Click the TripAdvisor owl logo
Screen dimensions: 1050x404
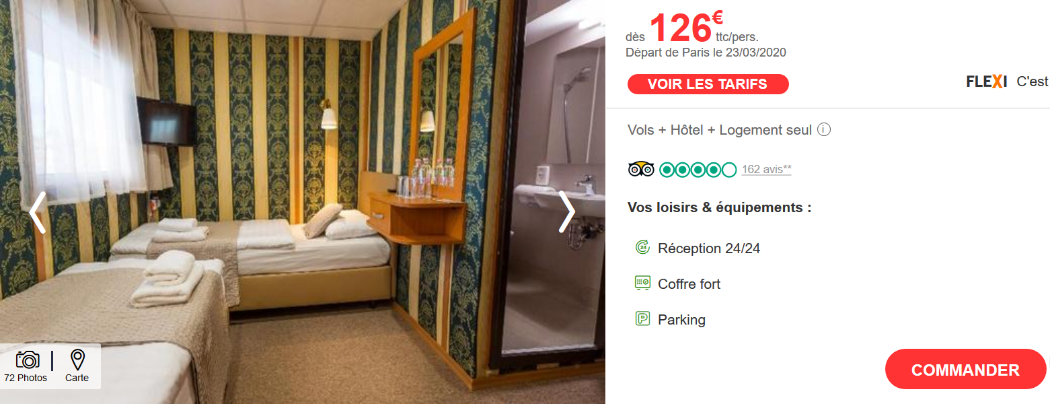pos(641,170)
